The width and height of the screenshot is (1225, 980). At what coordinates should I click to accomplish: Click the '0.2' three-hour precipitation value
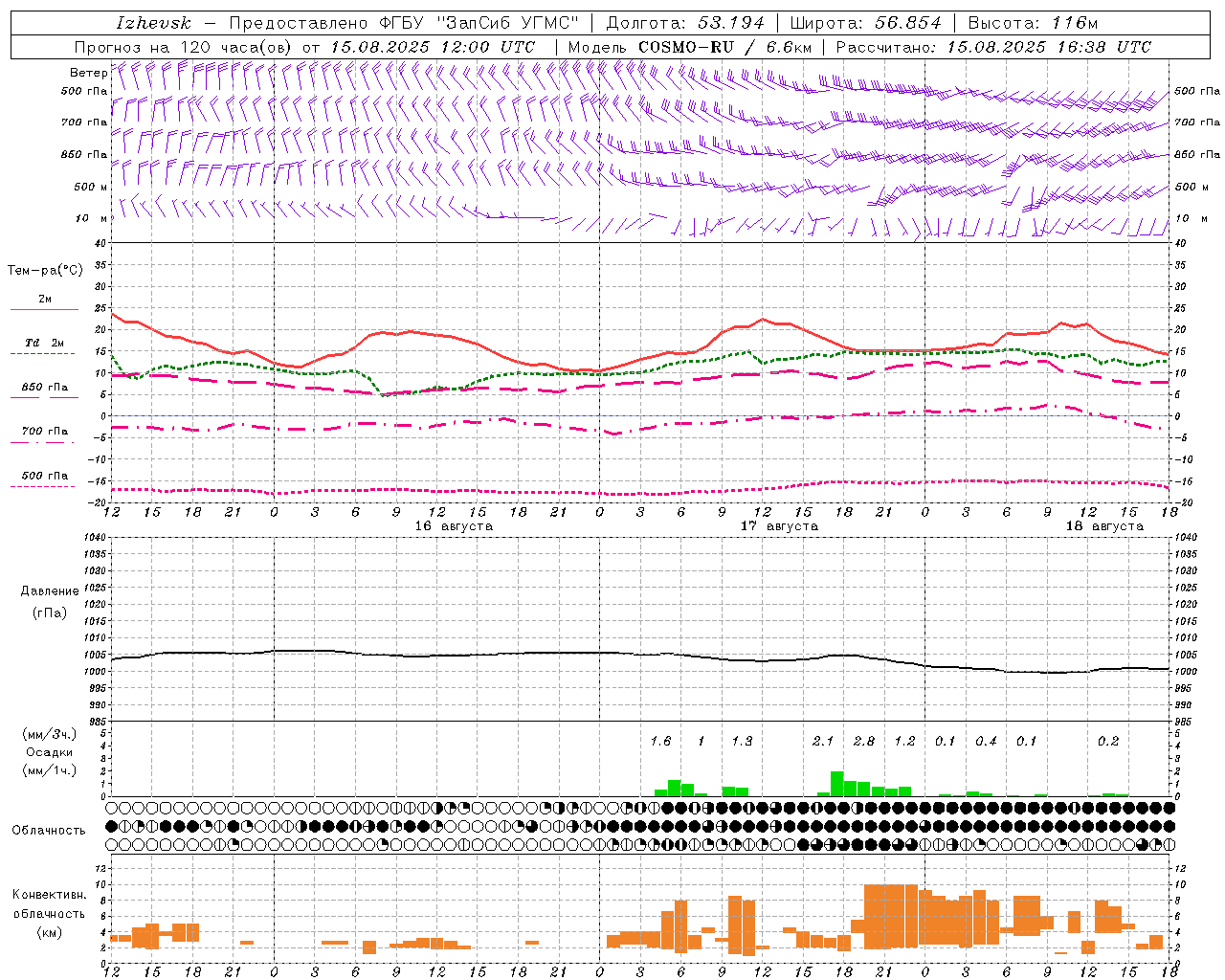(x=1108, y=742)
